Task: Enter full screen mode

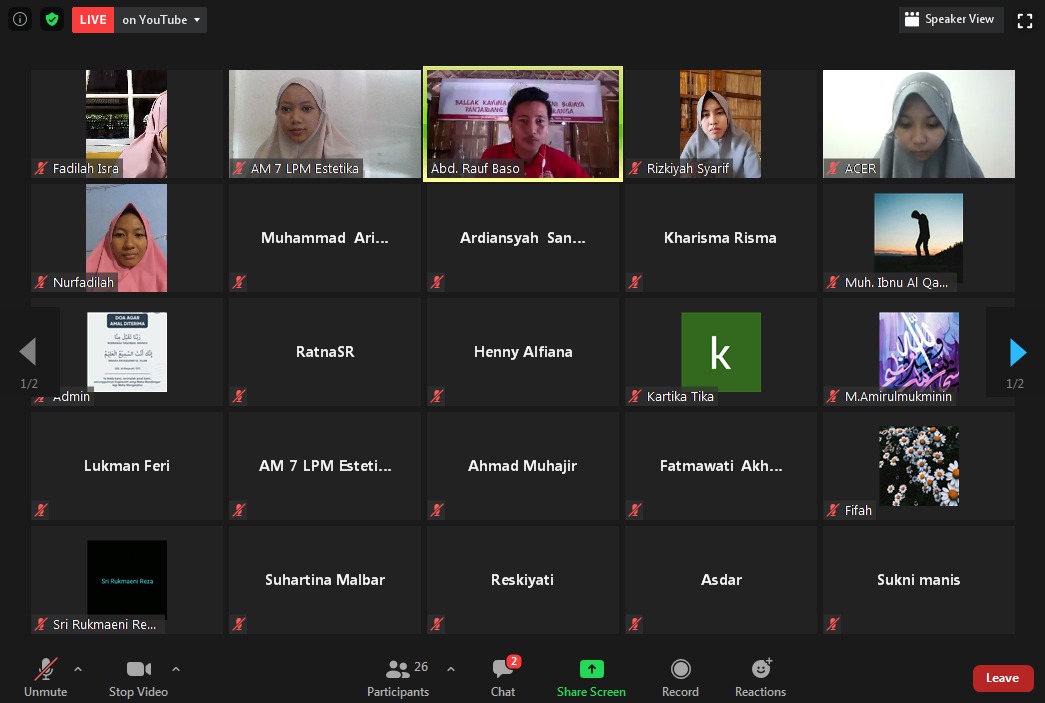Action: (1024, 20)
